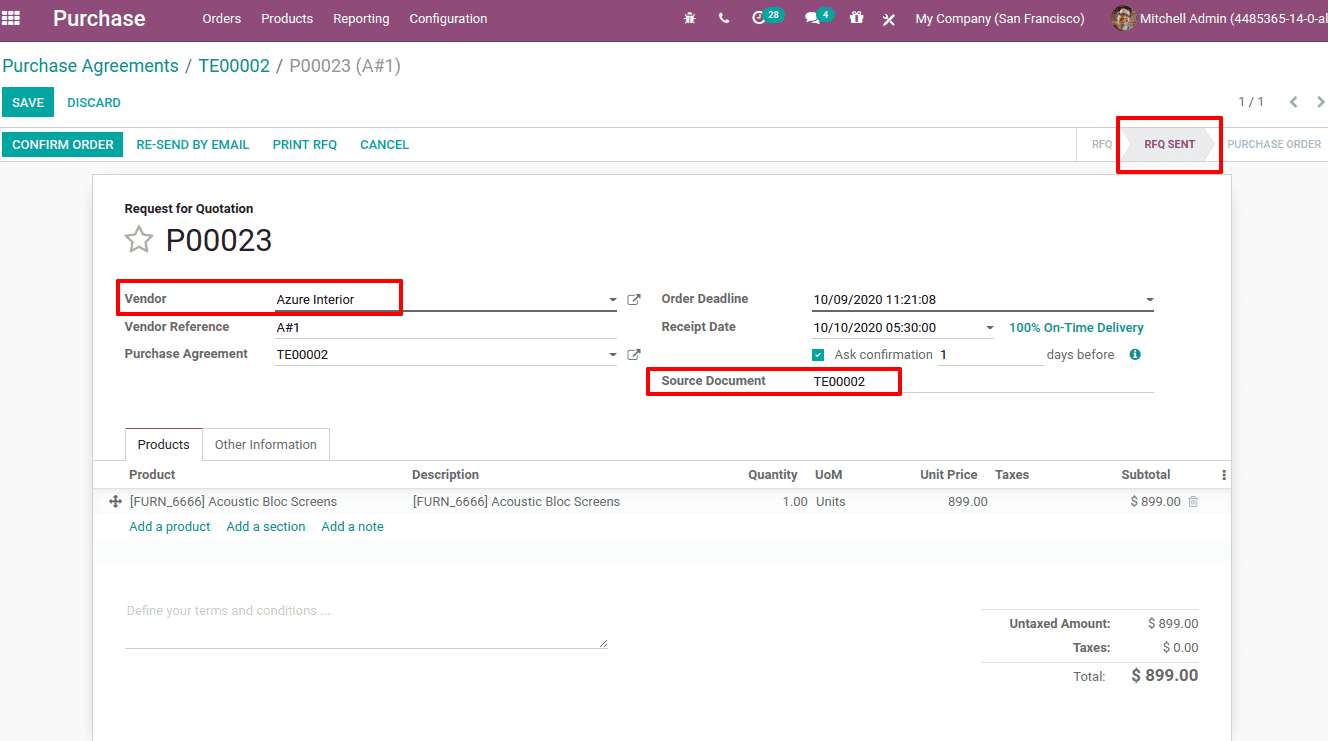Open the Receipt Date dropdown arrow
1328x741 pixels.
click(x=990, y=328)
